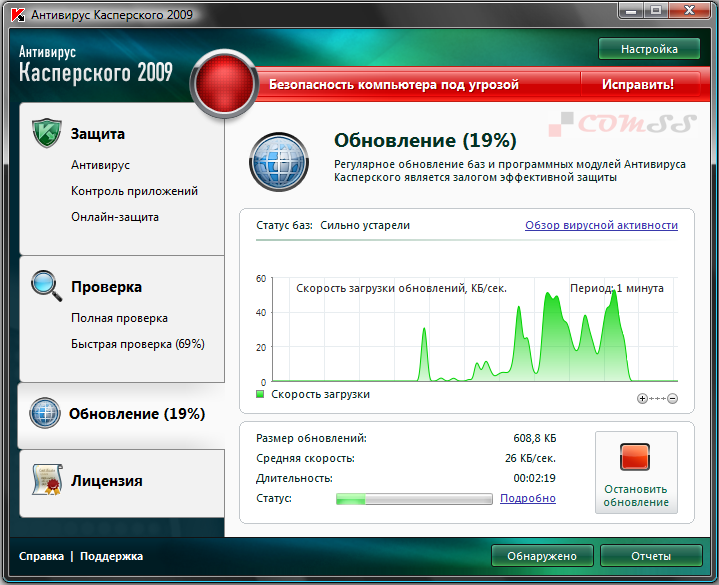Click the red stop square icon
The height and width of the screenshot is (585, 719).
pos(635,457)
